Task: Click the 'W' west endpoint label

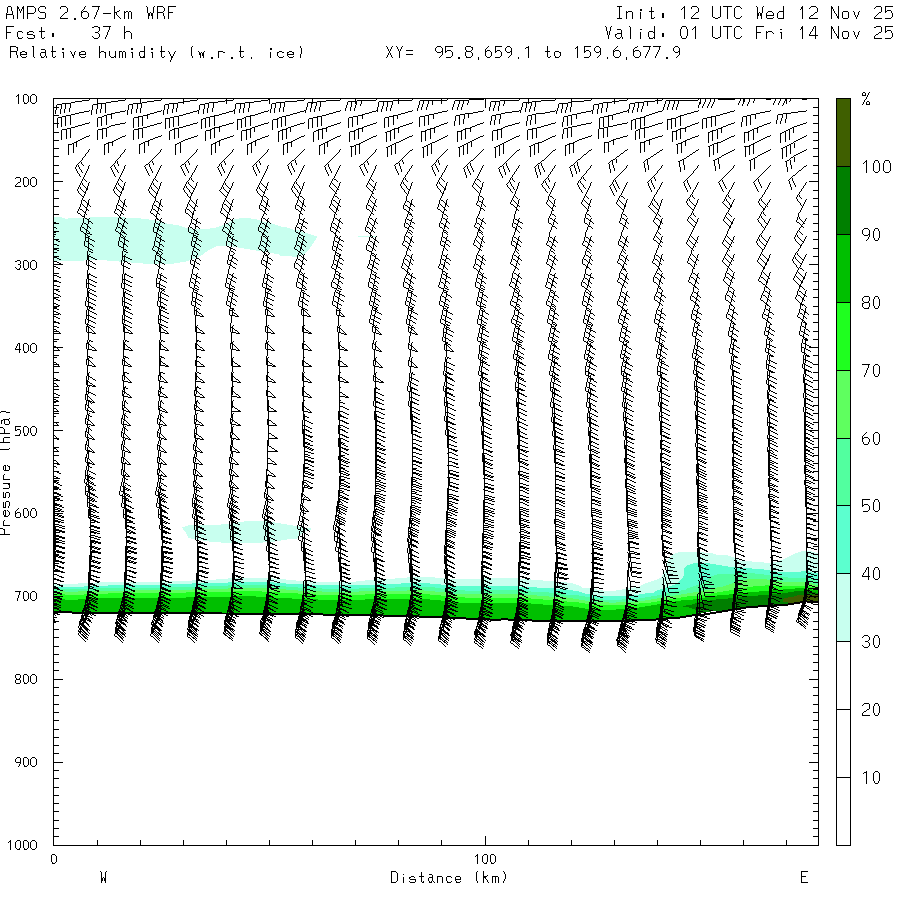Action: pos(103,878)
